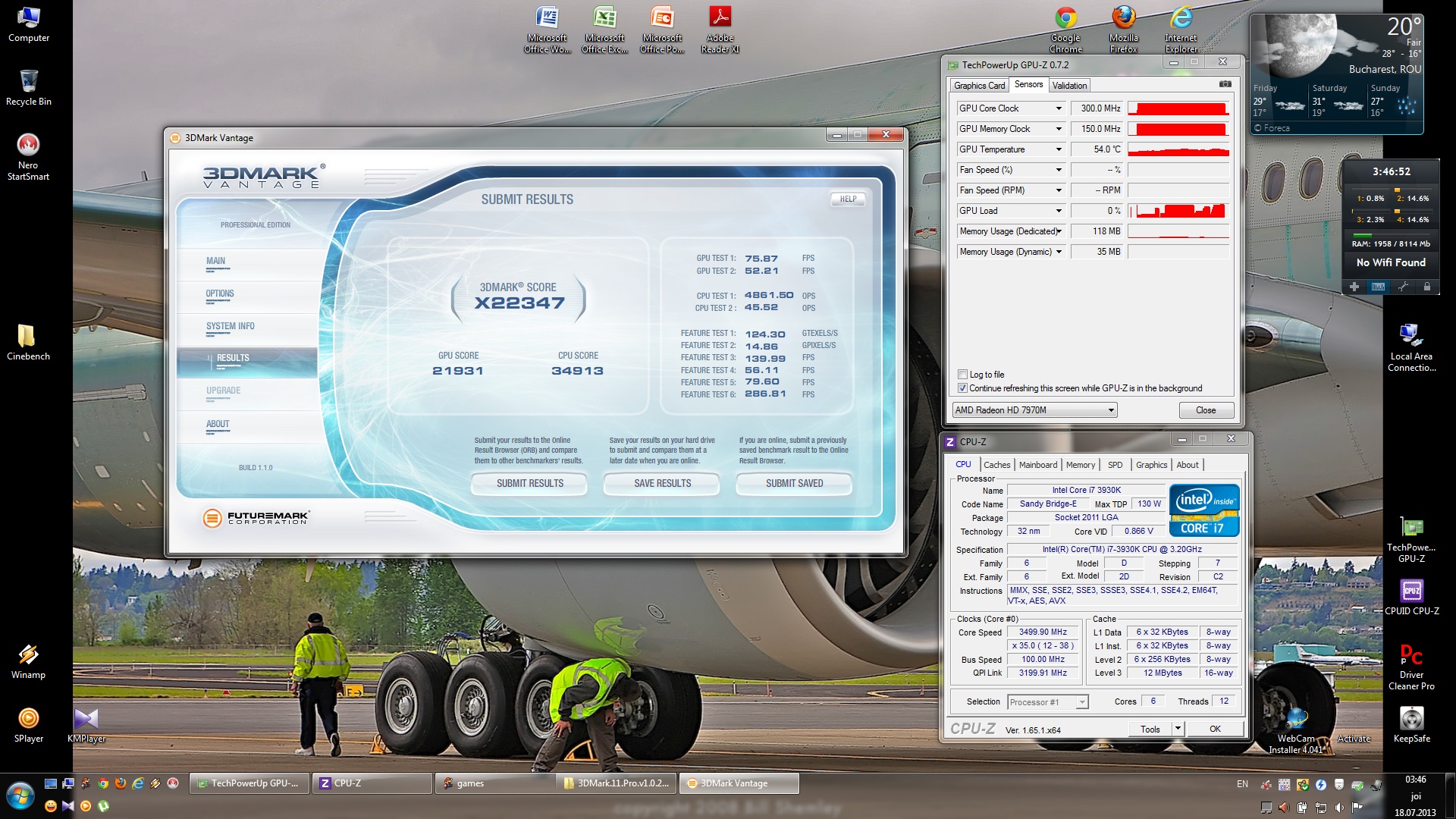The height and width of the screenshot is (819, 1456).
Task: Open 3DMark.11.Pro folder taskbar button
Action: (617, 783)
